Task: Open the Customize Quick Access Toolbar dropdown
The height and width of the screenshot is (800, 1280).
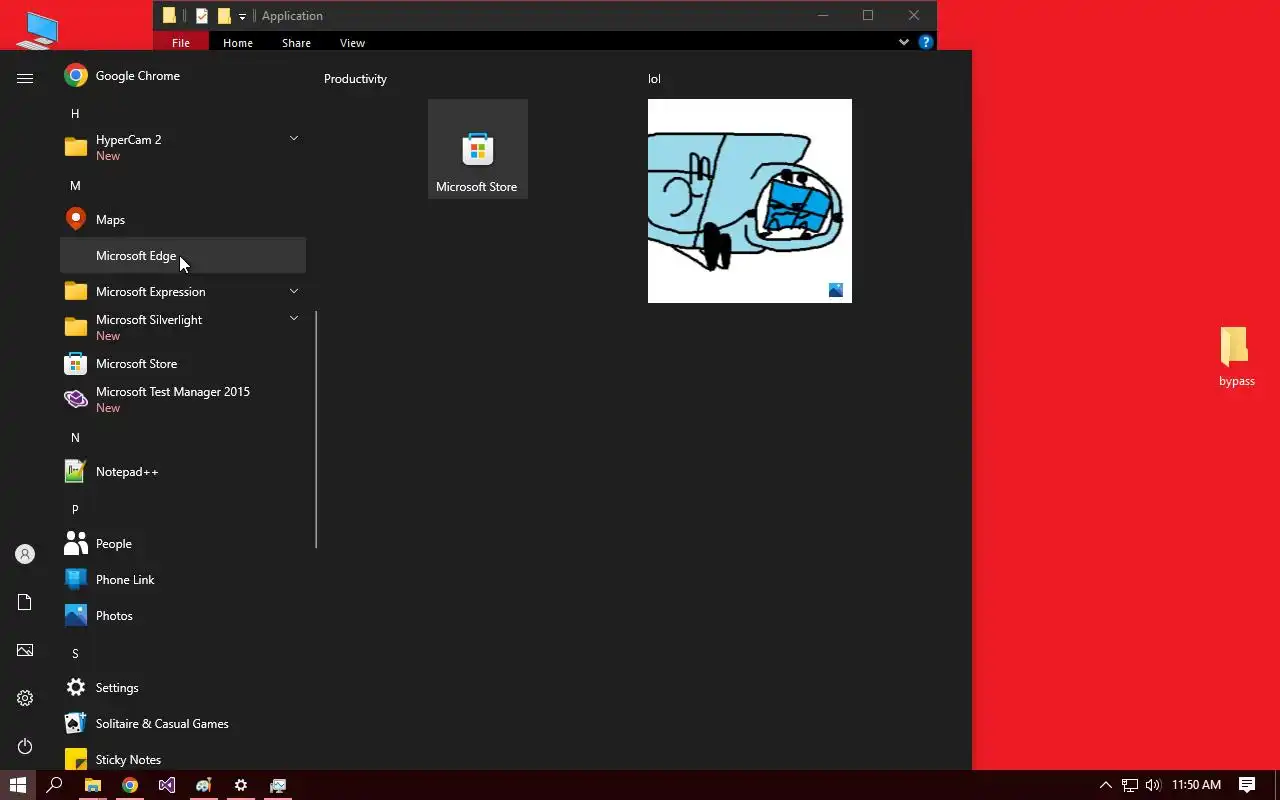Action: [242, 17]
